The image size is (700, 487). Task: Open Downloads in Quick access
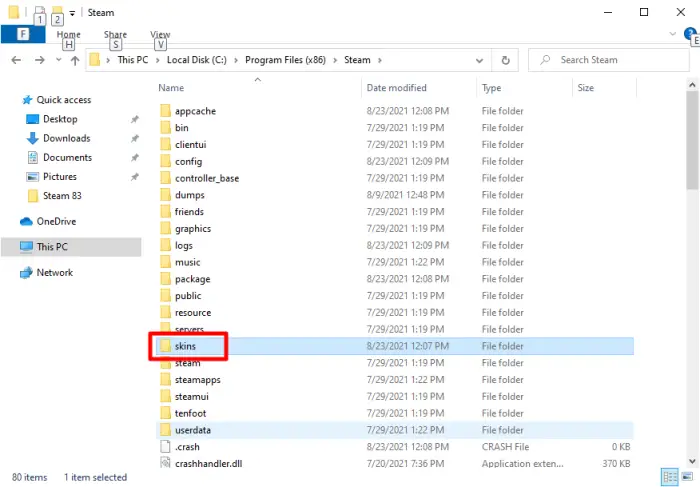tap(67, 138)
